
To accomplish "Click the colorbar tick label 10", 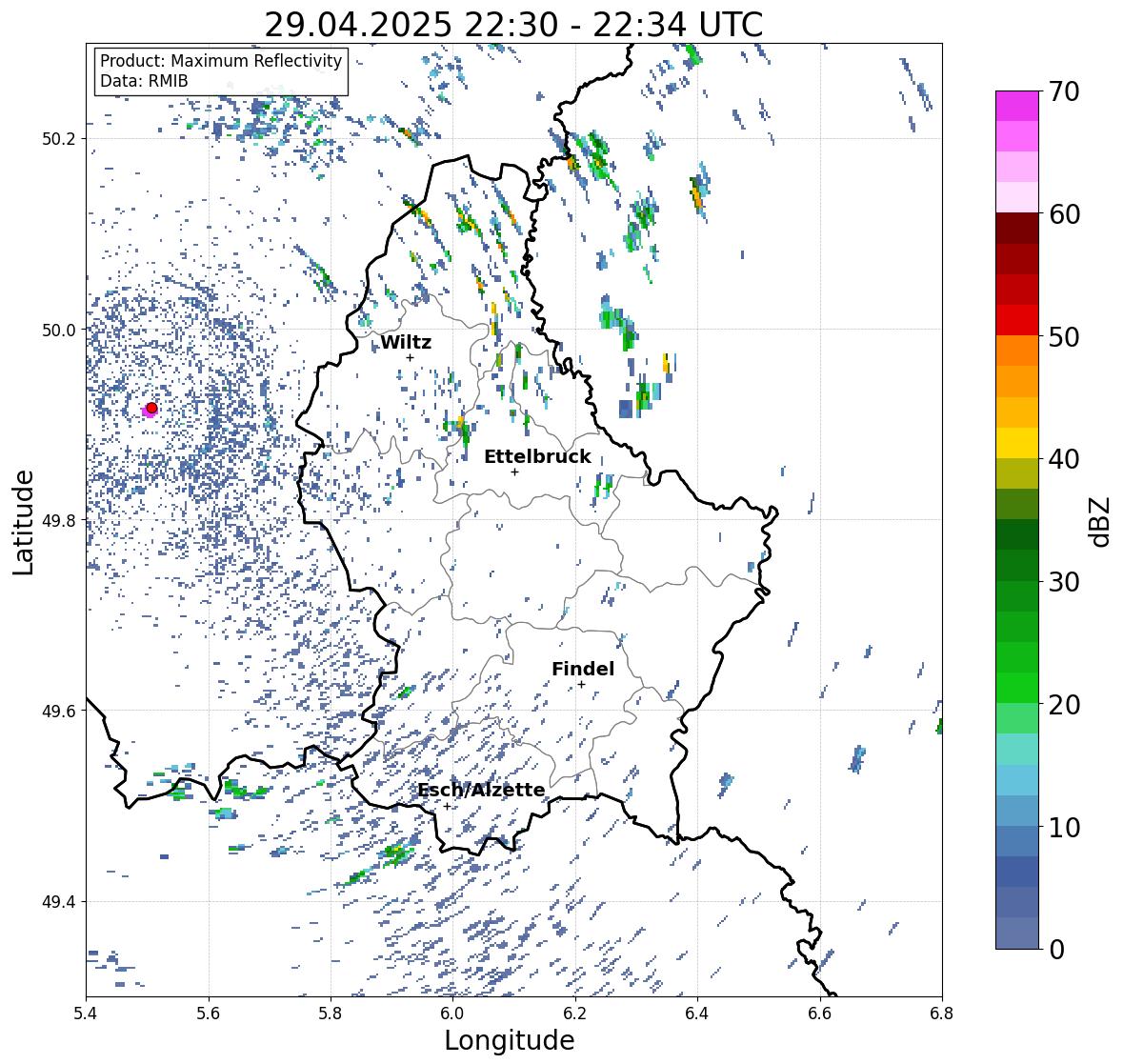I will pyautogui.click(x=1064, y=827).
